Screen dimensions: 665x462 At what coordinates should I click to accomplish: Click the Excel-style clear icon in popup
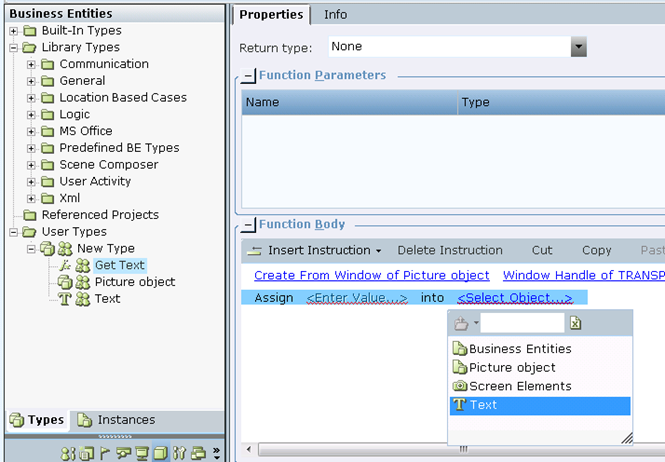point(576,323)
